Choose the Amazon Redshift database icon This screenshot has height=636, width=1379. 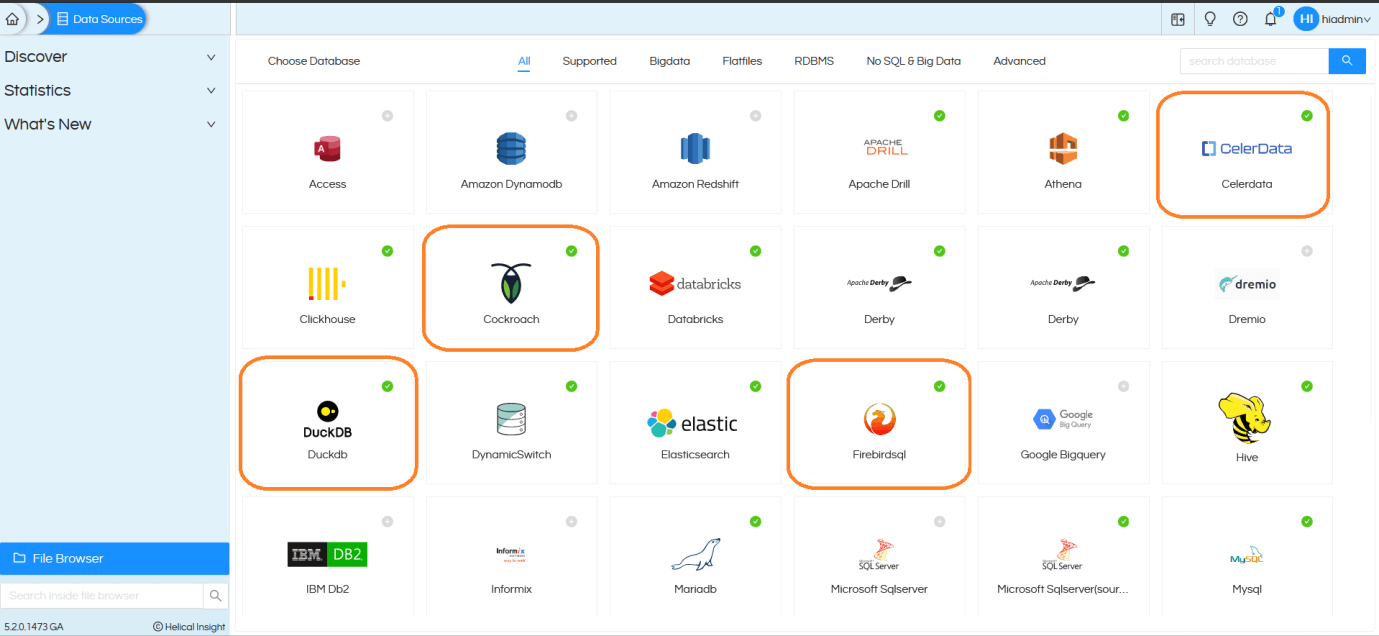[x=695, y=149]
